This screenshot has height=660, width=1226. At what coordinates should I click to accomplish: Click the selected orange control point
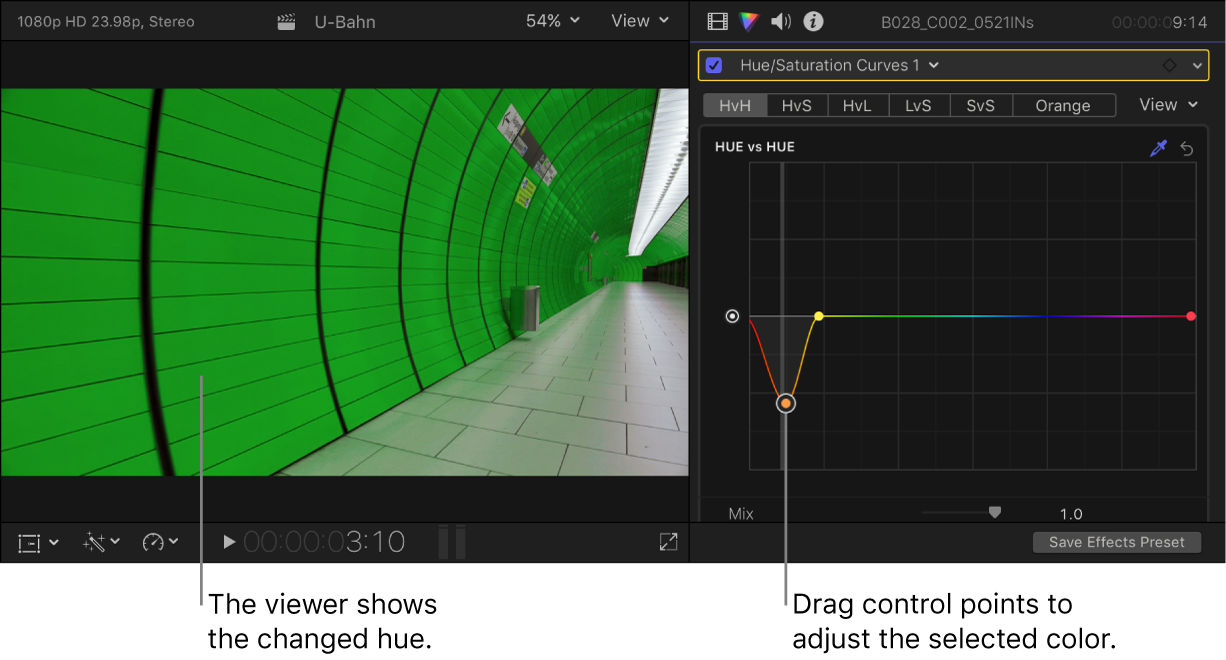tap(785, 403)
